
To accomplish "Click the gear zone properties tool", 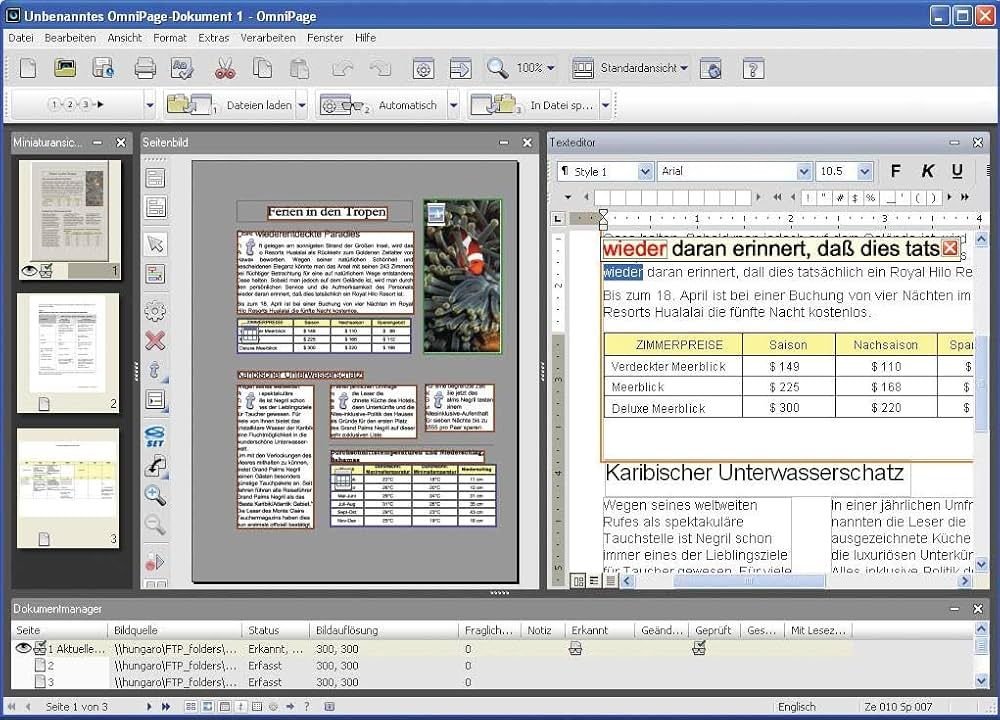I will (155, 311).
